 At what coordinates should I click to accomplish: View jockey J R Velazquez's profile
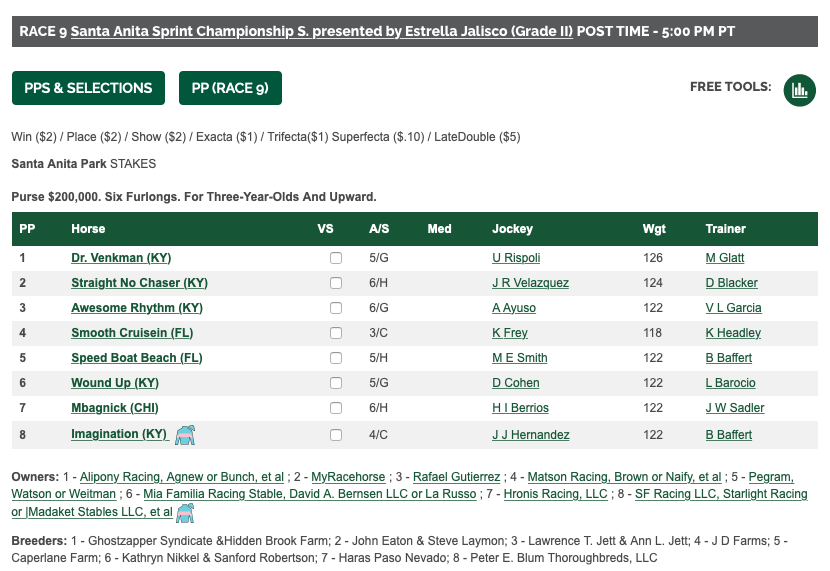click(x=530, y=283)
